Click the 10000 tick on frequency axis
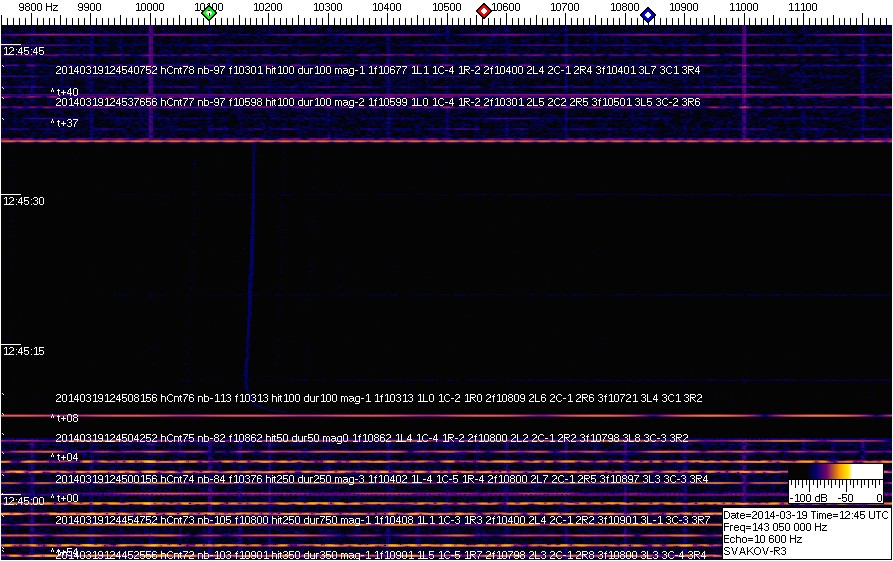This screenshot has width=893, height=561. click(x=149, y=8)
